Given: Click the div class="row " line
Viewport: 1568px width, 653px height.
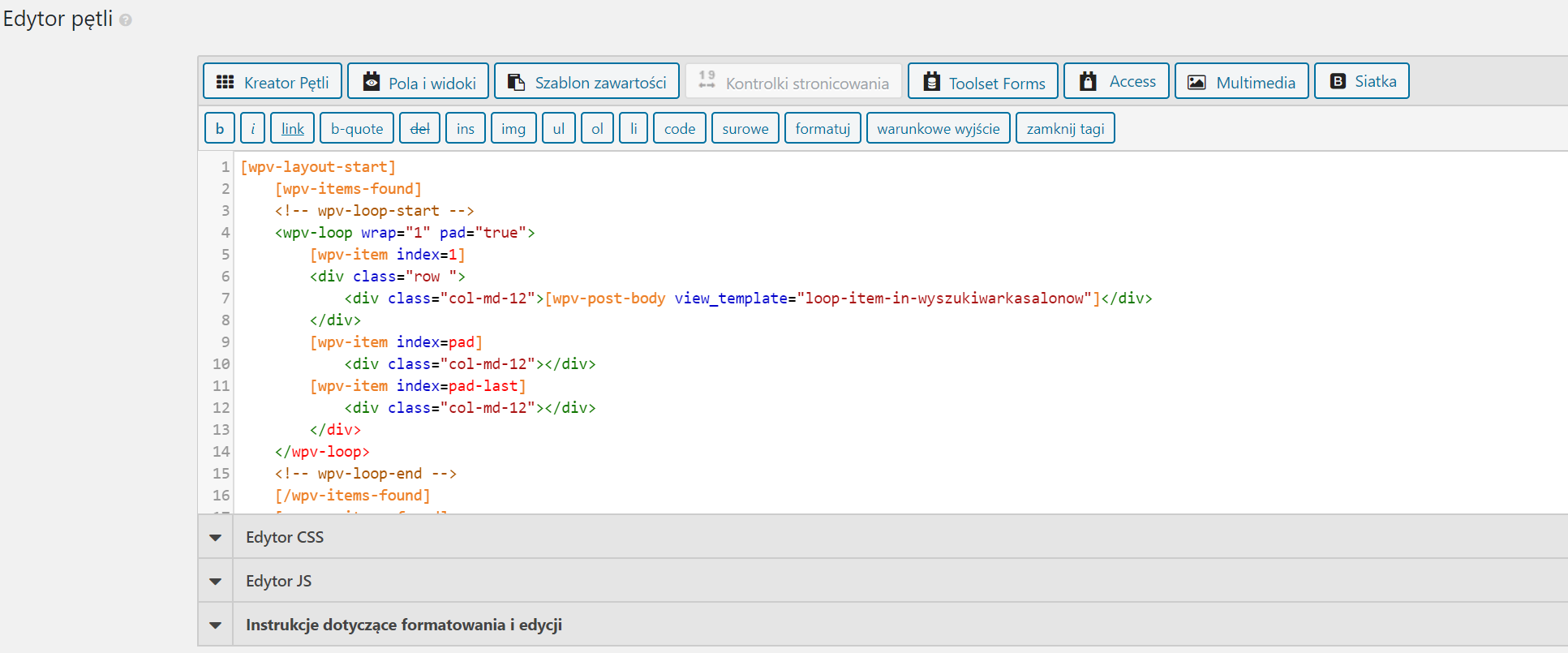Looking at the screenshot, I should click(x=388, y=277).
